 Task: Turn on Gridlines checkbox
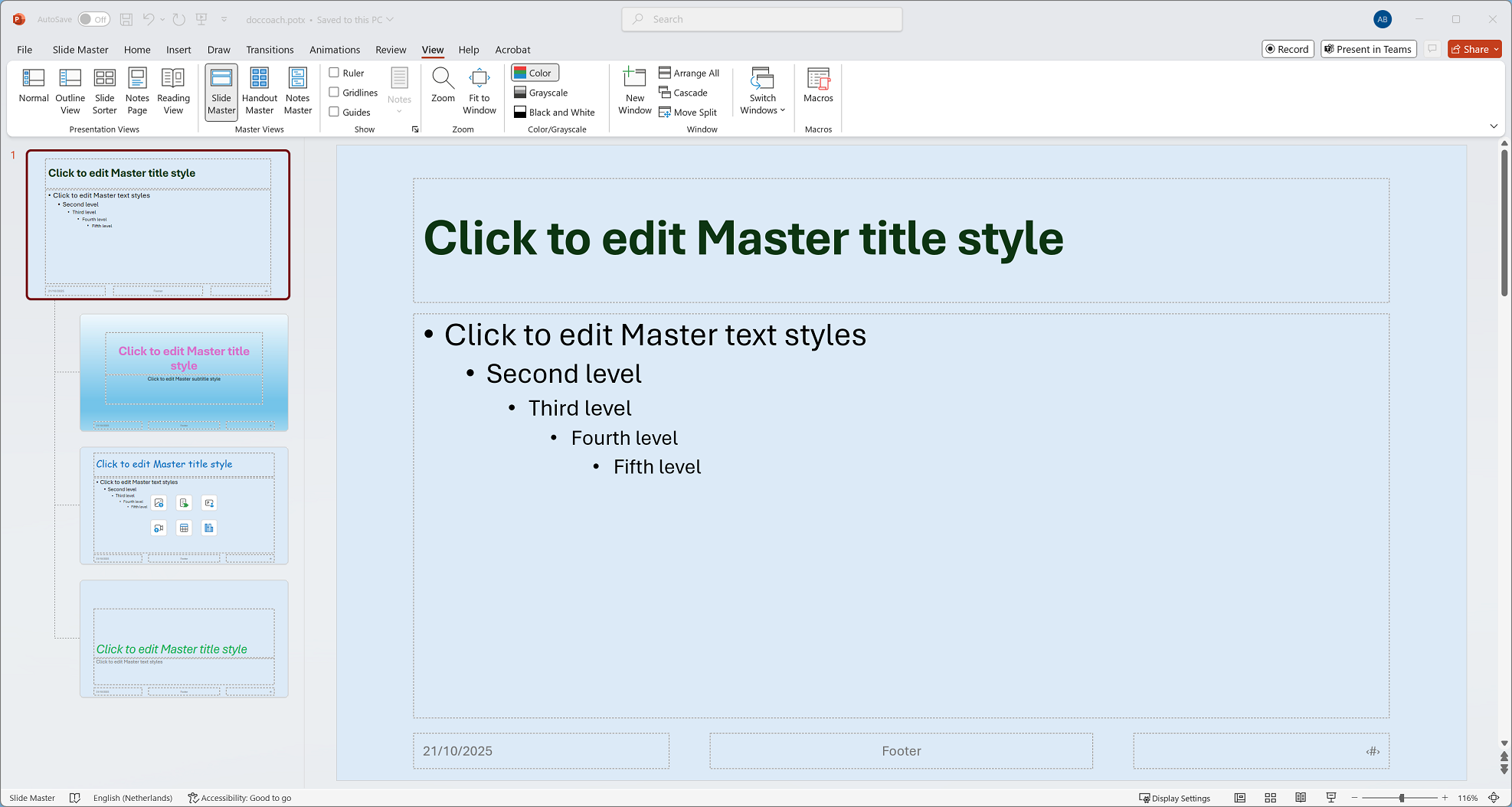click(334, 93)
